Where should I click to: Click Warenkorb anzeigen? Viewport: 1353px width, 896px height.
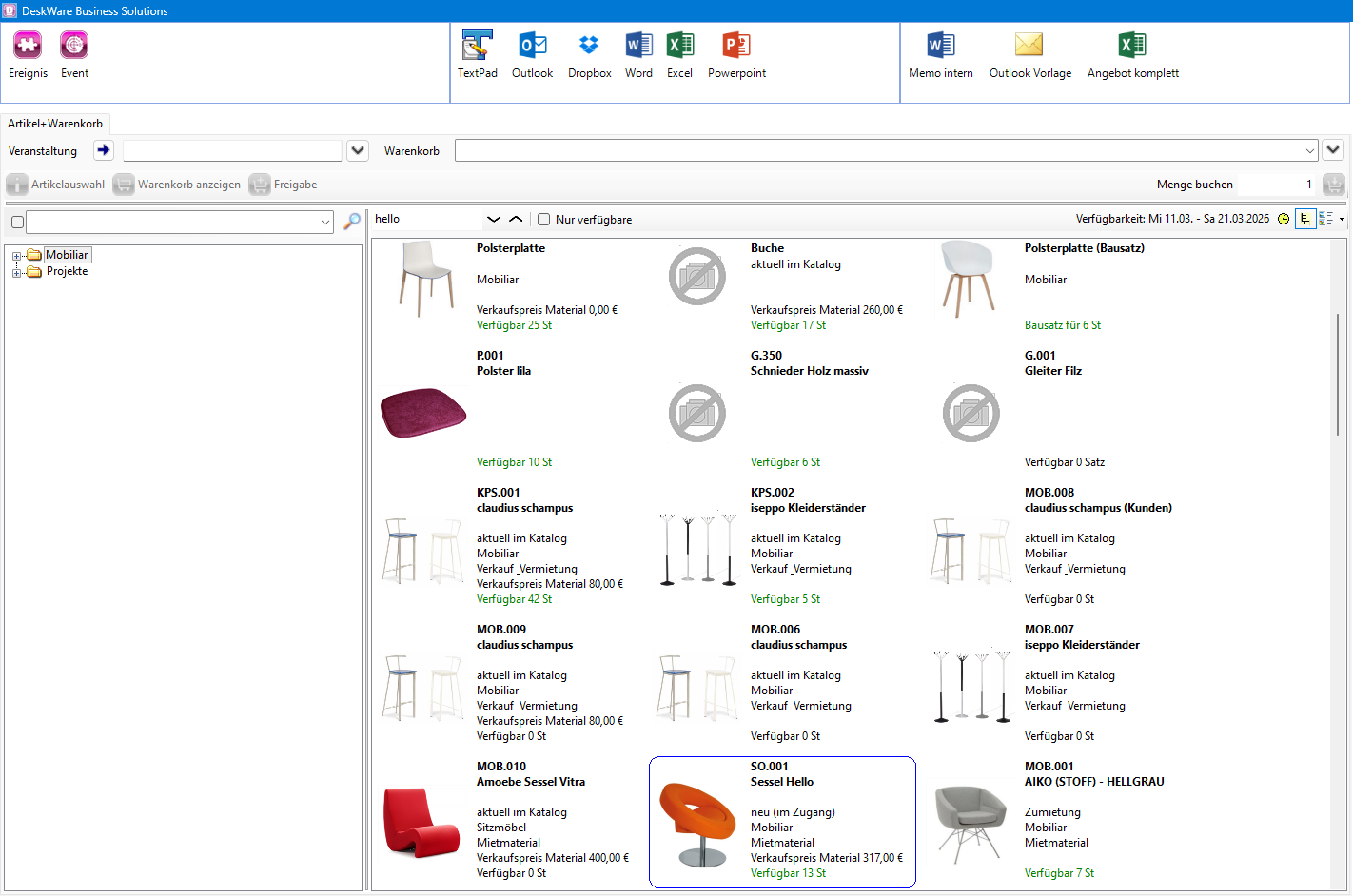coord(177,184)
